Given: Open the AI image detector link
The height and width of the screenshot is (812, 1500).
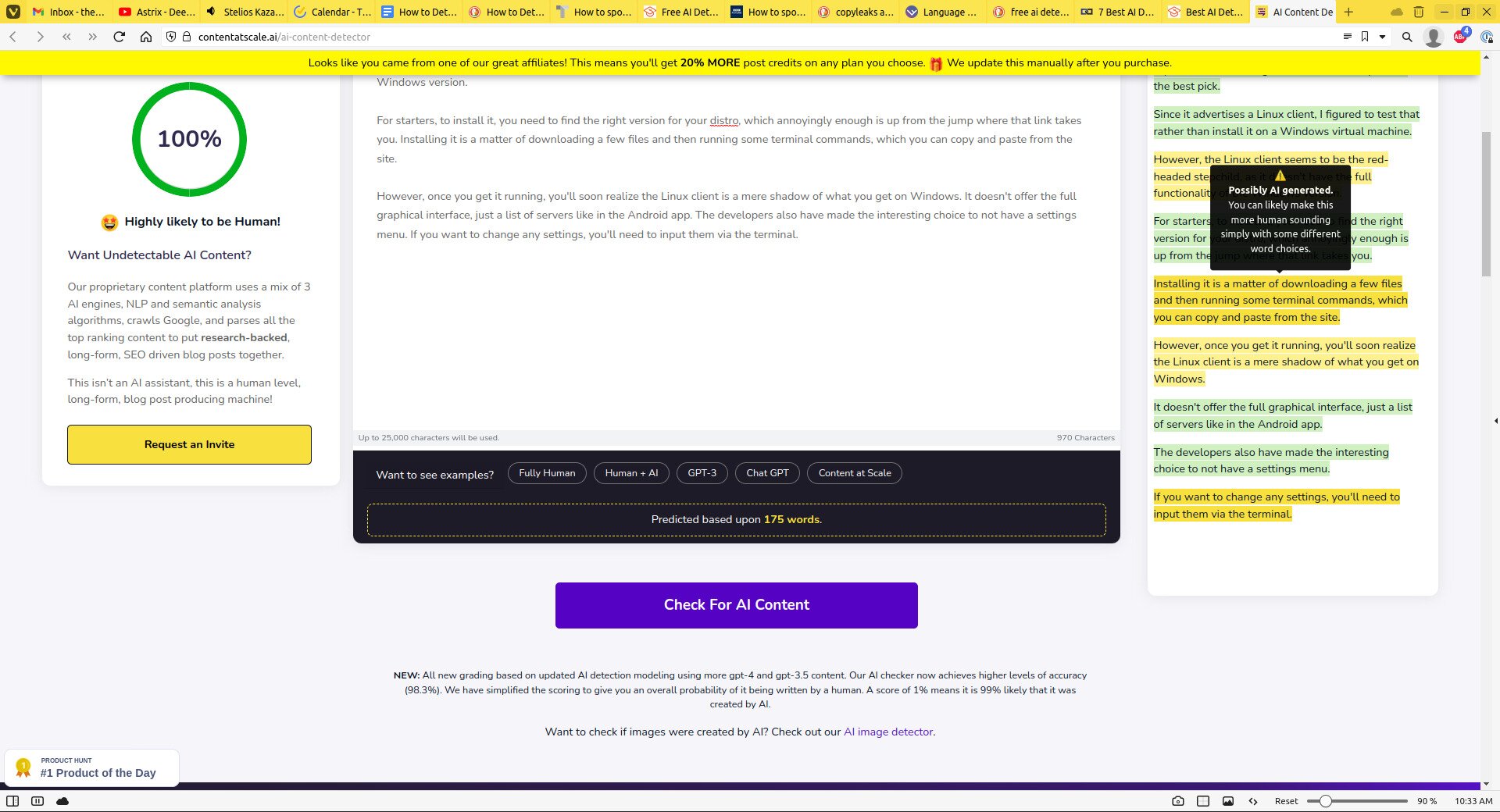Looking at the screenshot, I should coord(888,732).
